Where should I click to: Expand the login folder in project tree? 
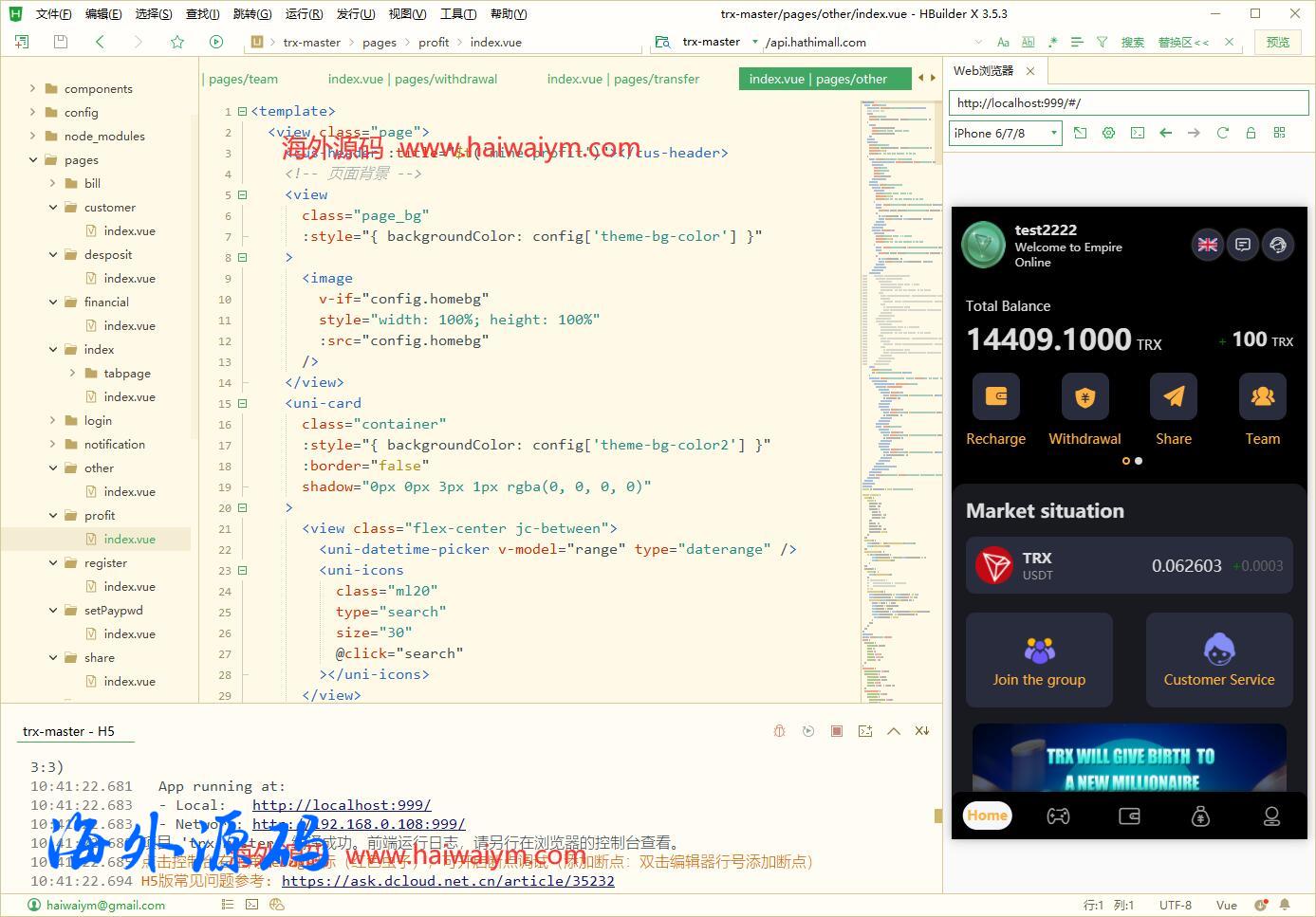(53, 420)
